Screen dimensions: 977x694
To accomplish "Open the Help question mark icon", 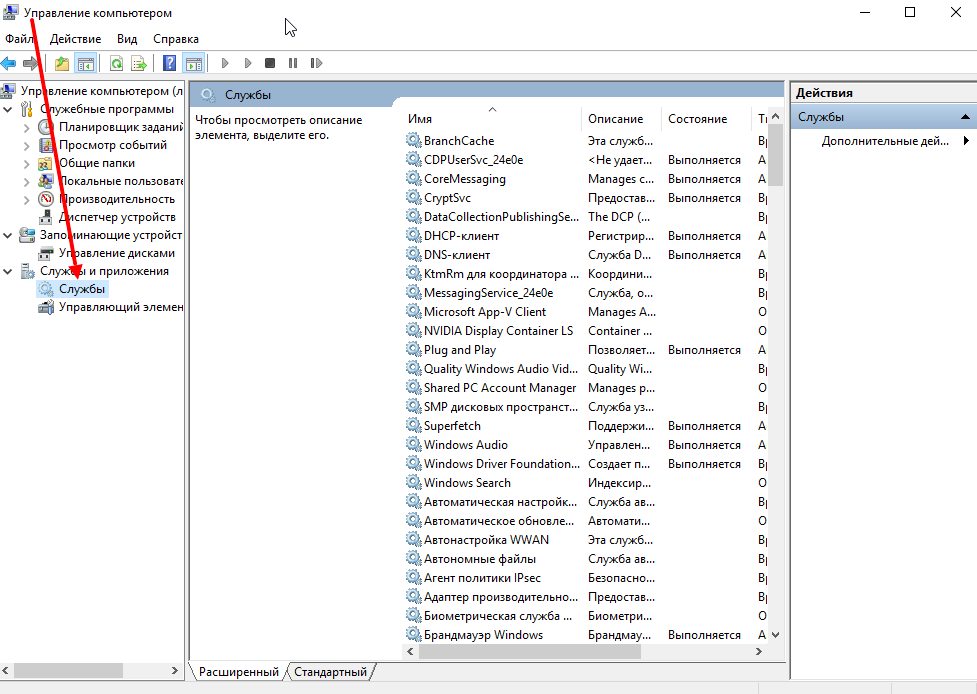I will click(x=169, y=63).
